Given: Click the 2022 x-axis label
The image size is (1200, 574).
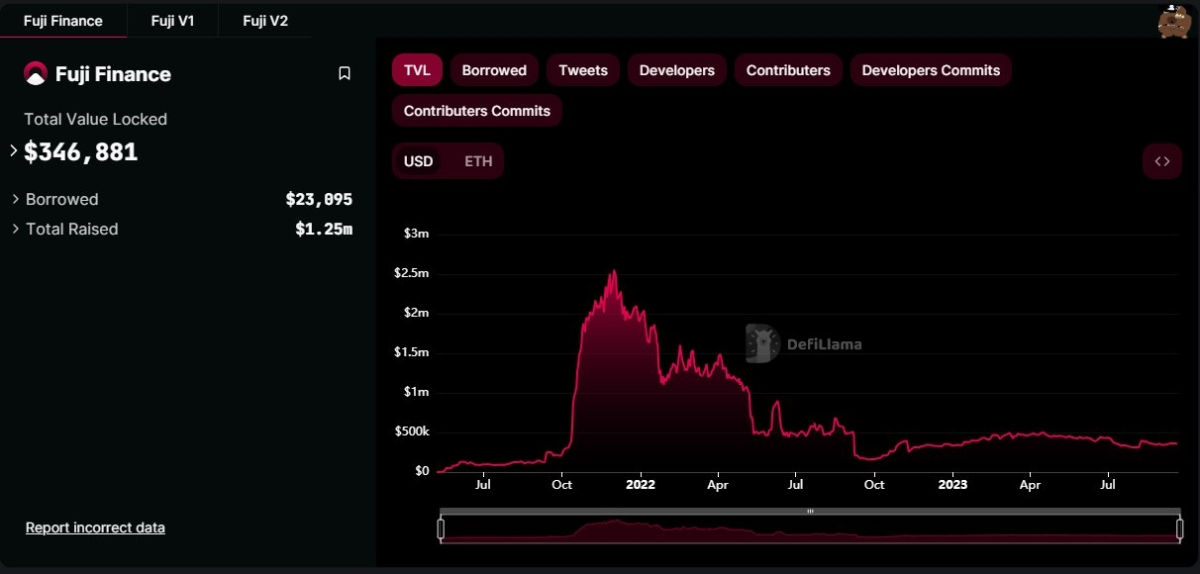Looking at the screenshot, I should coord(640,485).
